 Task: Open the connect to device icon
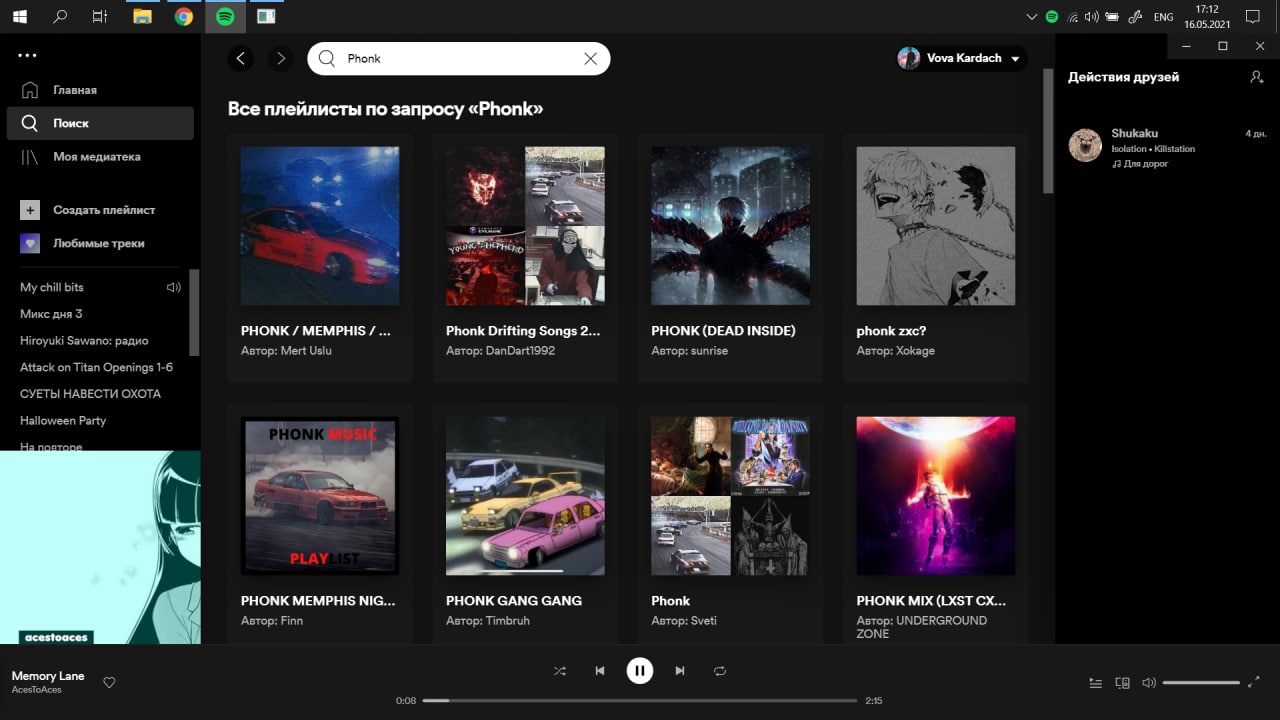point(1122,683)
